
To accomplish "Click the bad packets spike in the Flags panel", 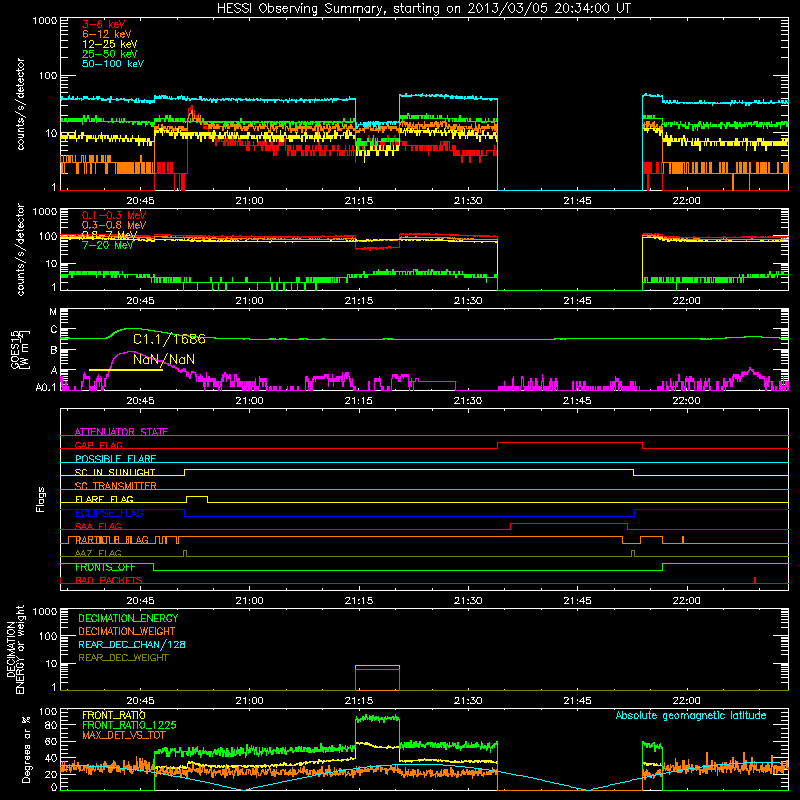I will (x=755, y=580).
